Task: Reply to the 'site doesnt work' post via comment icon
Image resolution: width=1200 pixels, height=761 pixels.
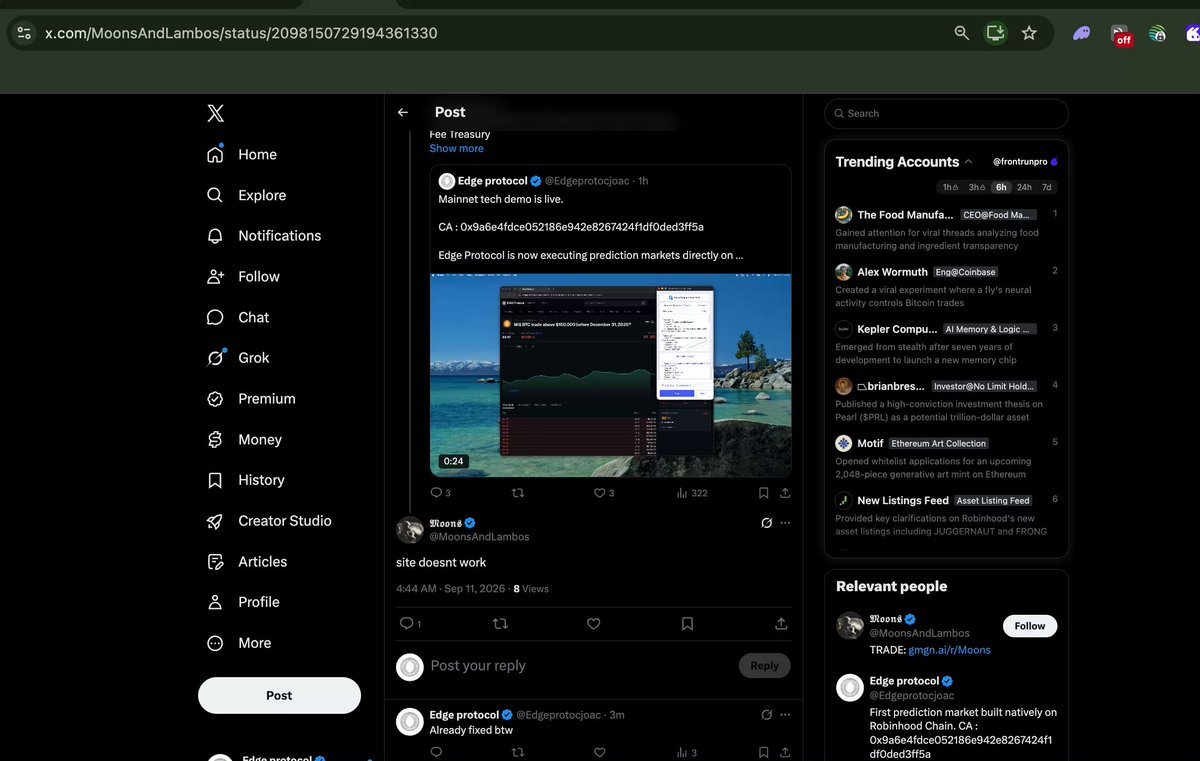Action: coord(406,623)
